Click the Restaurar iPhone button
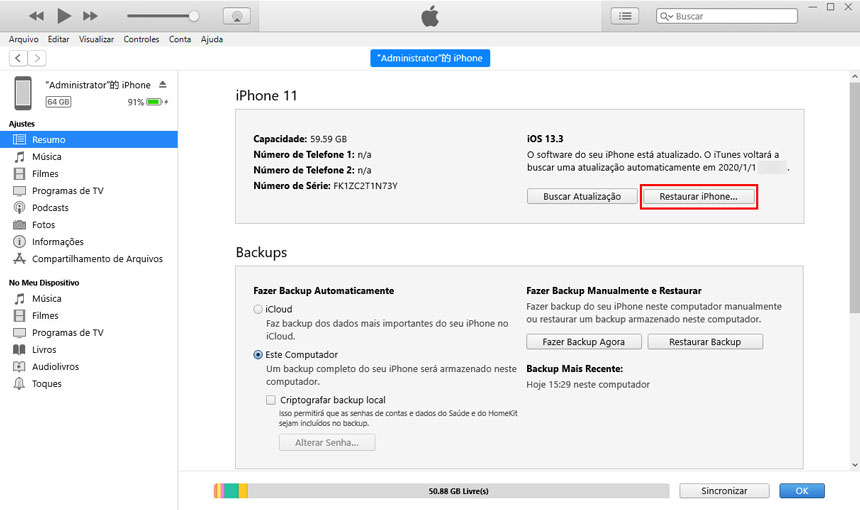The width and height of the screenshot is (860, 510). pyautogui.click(x=698, y=197)
